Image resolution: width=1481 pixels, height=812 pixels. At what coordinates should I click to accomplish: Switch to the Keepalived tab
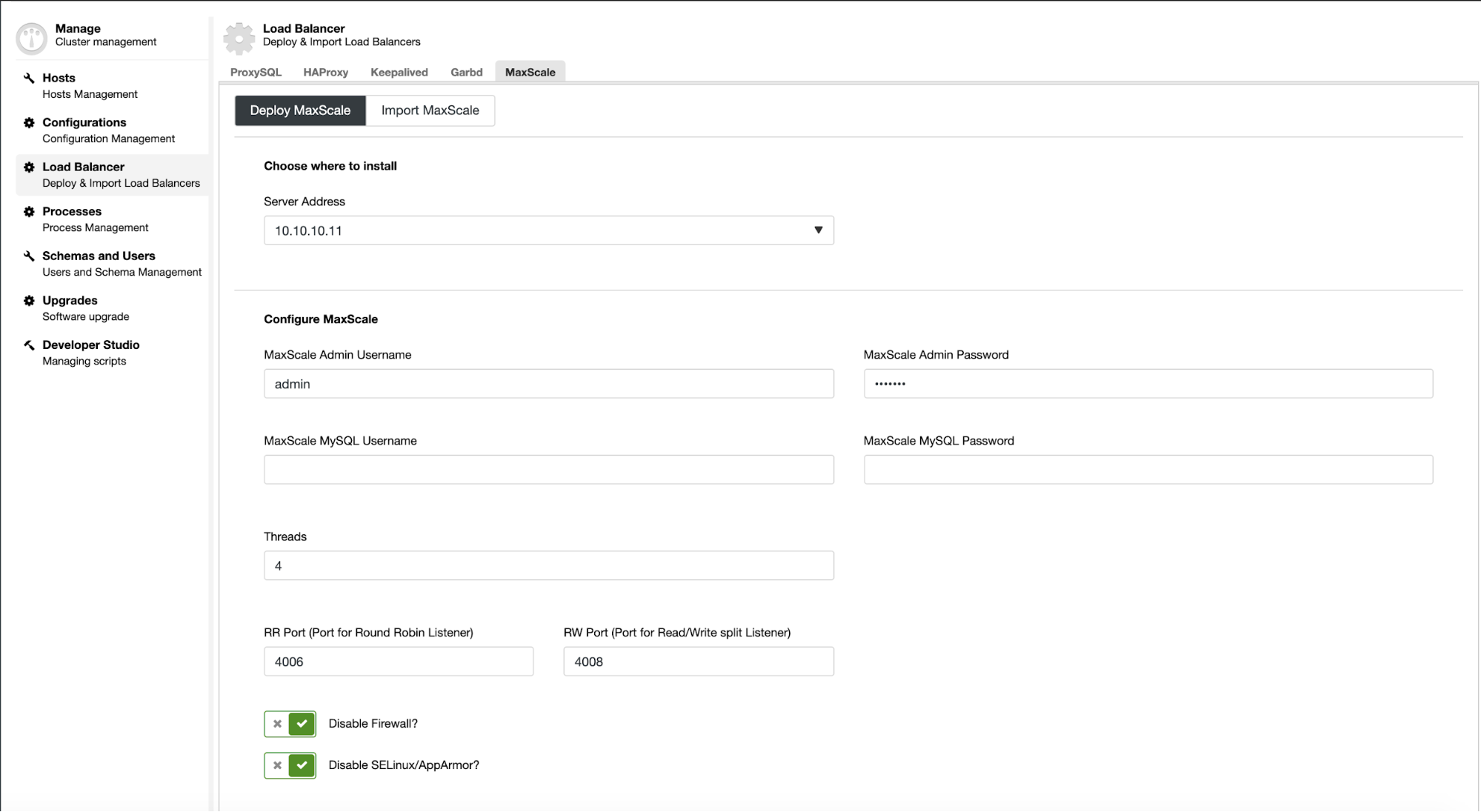click(399, 72)
